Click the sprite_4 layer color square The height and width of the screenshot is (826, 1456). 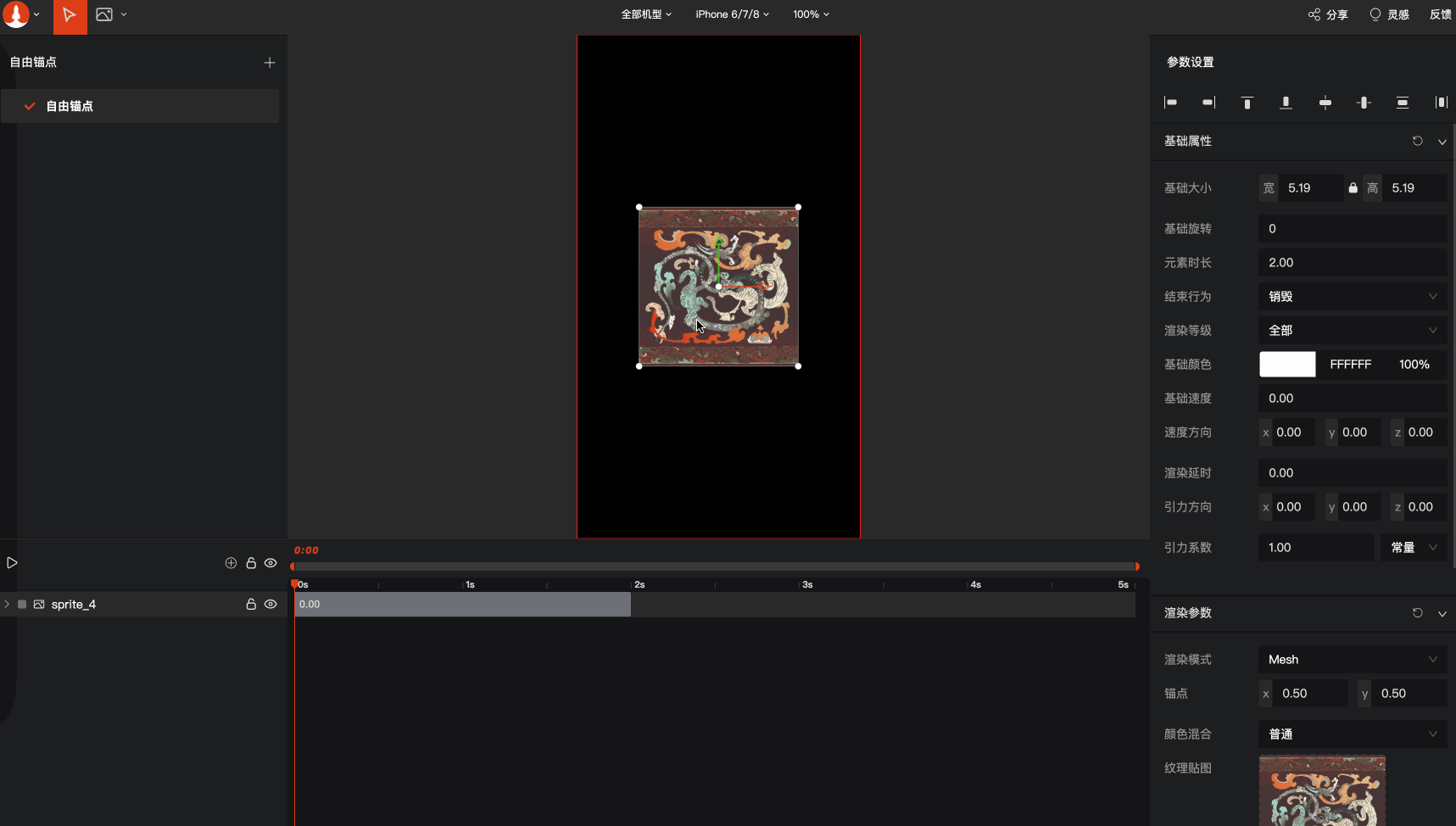click(x=22, y=605)
